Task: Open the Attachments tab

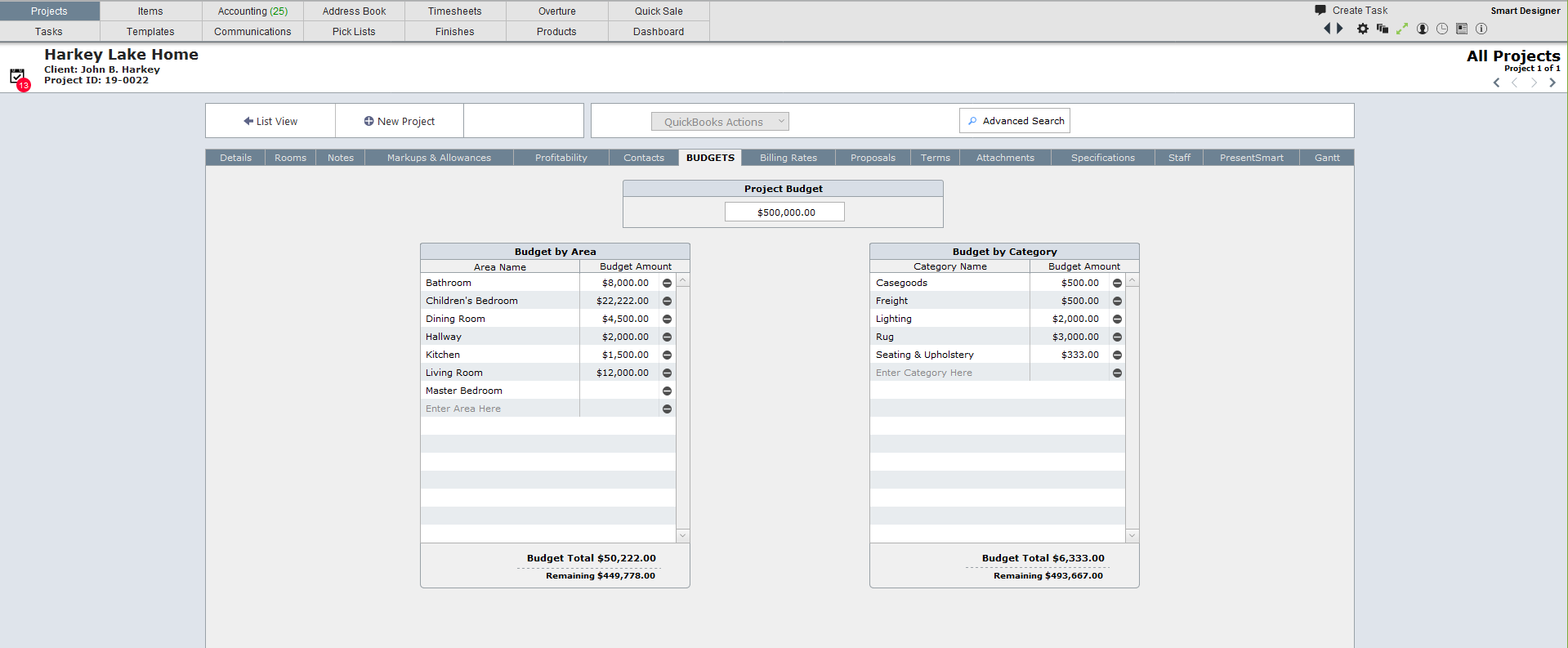Action: tap(1005, 158)
